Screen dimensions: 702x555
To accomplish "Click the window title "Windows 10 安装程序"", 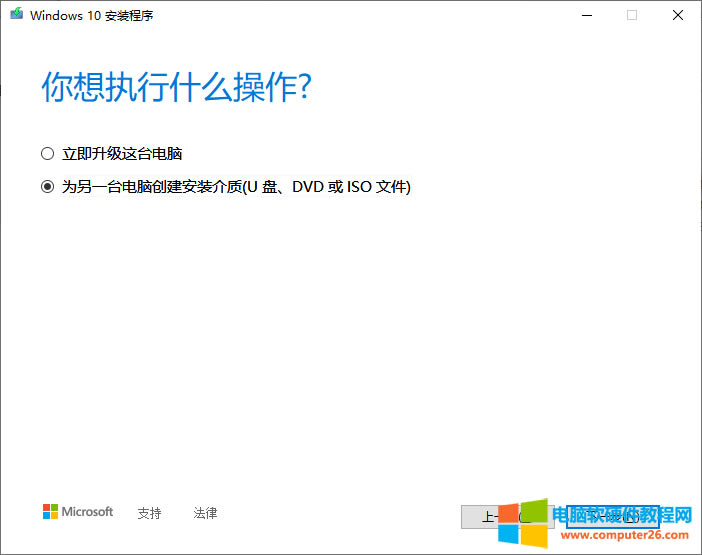I will click(92, 16).
